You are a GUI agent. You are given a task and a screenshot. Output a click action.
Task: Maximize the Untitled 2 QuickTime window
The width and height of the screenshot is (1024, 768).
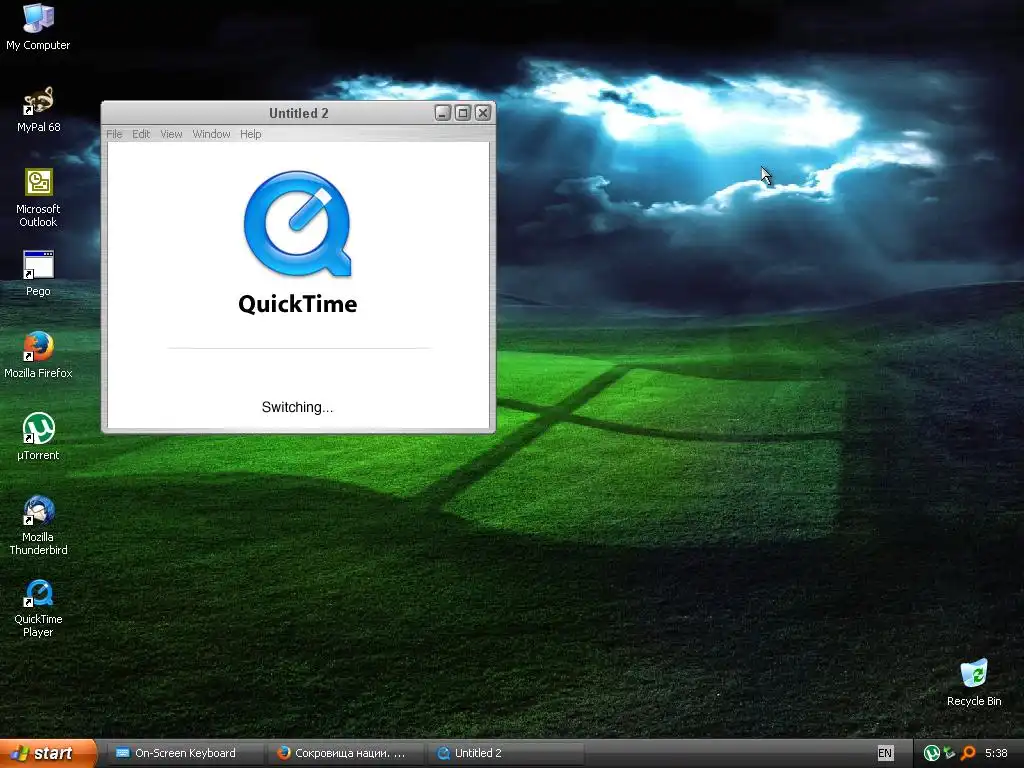click(x=462, y=113)
